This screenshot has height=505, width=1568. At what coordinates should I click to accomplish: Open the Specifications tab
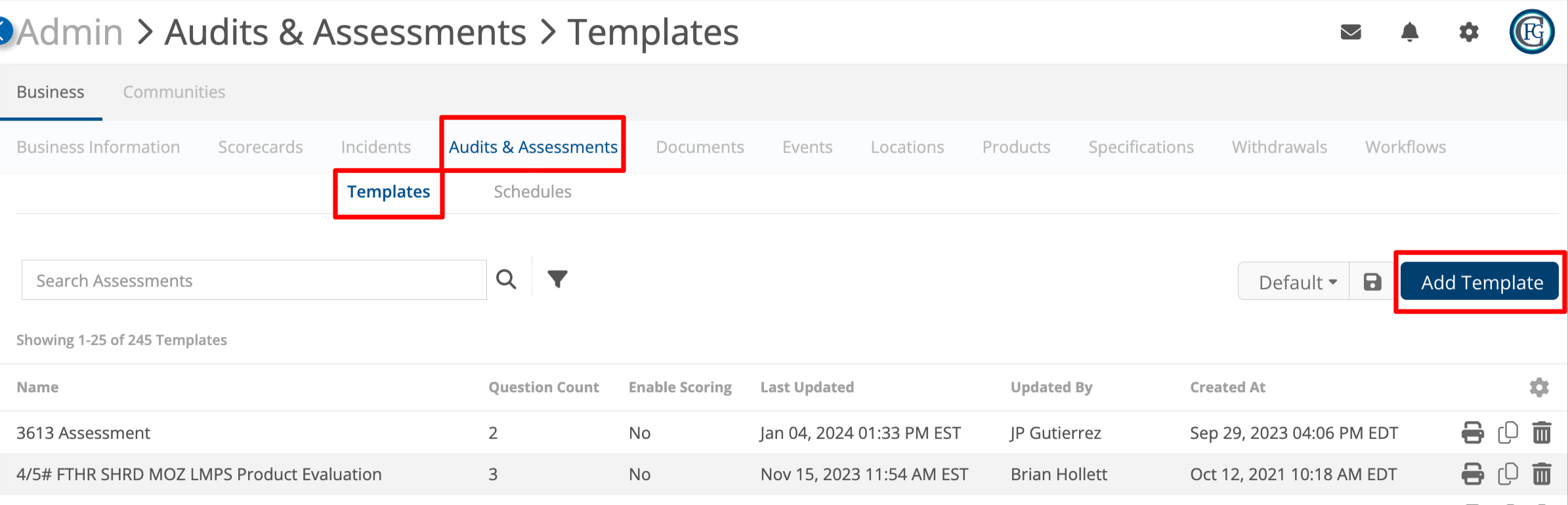coord(1141,147)
